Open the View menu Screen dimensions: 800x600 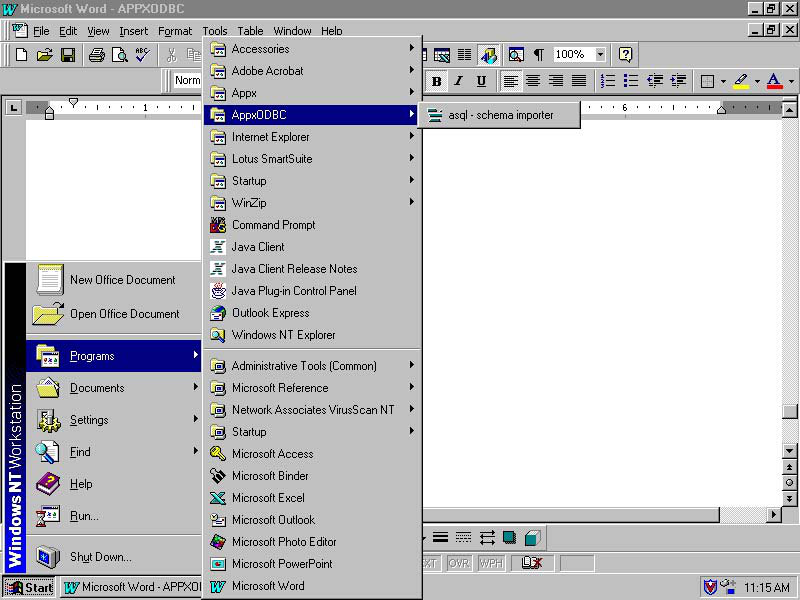[x=98, y=31]
